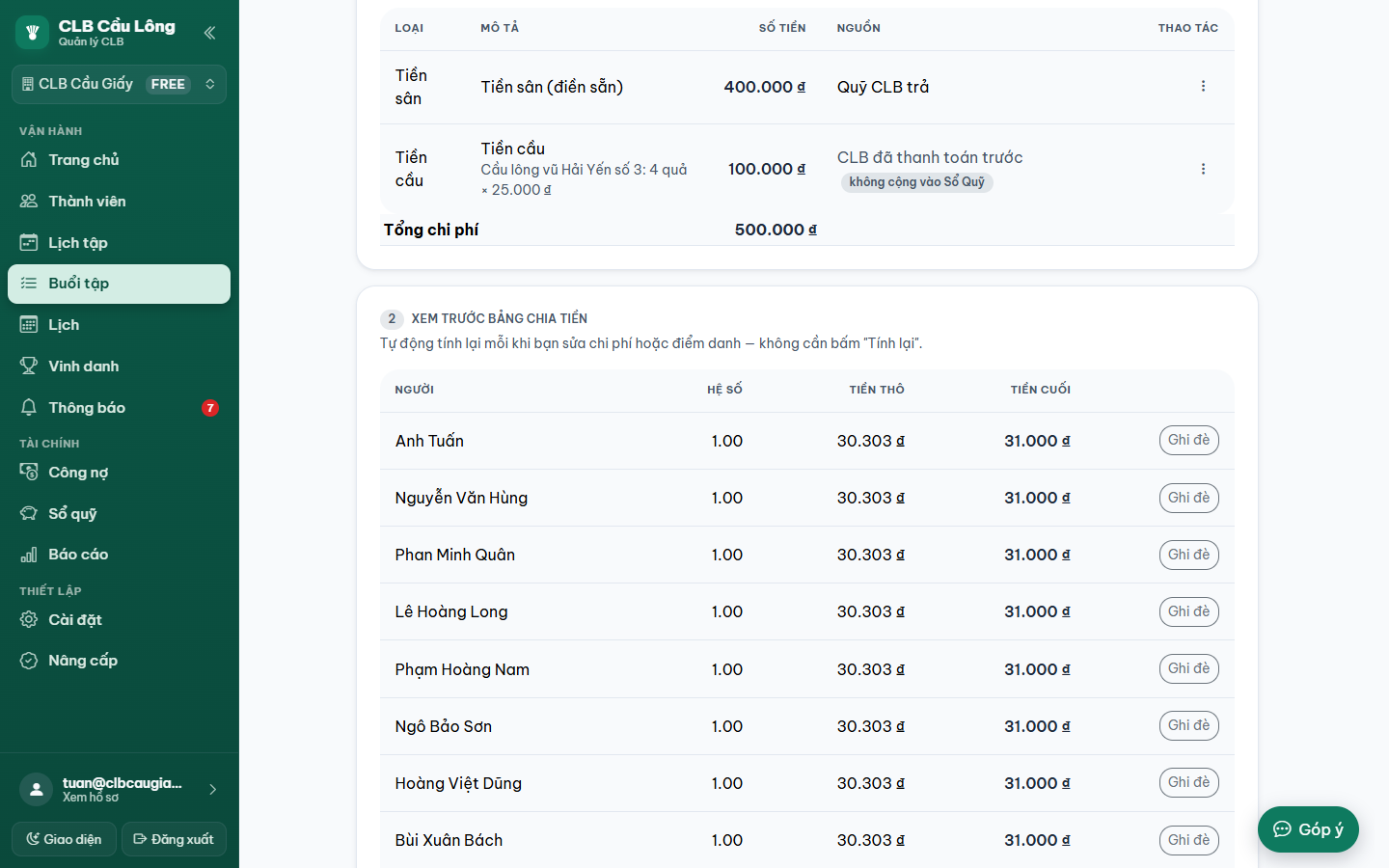Navigate to Lịch tập

click(119, 243)
